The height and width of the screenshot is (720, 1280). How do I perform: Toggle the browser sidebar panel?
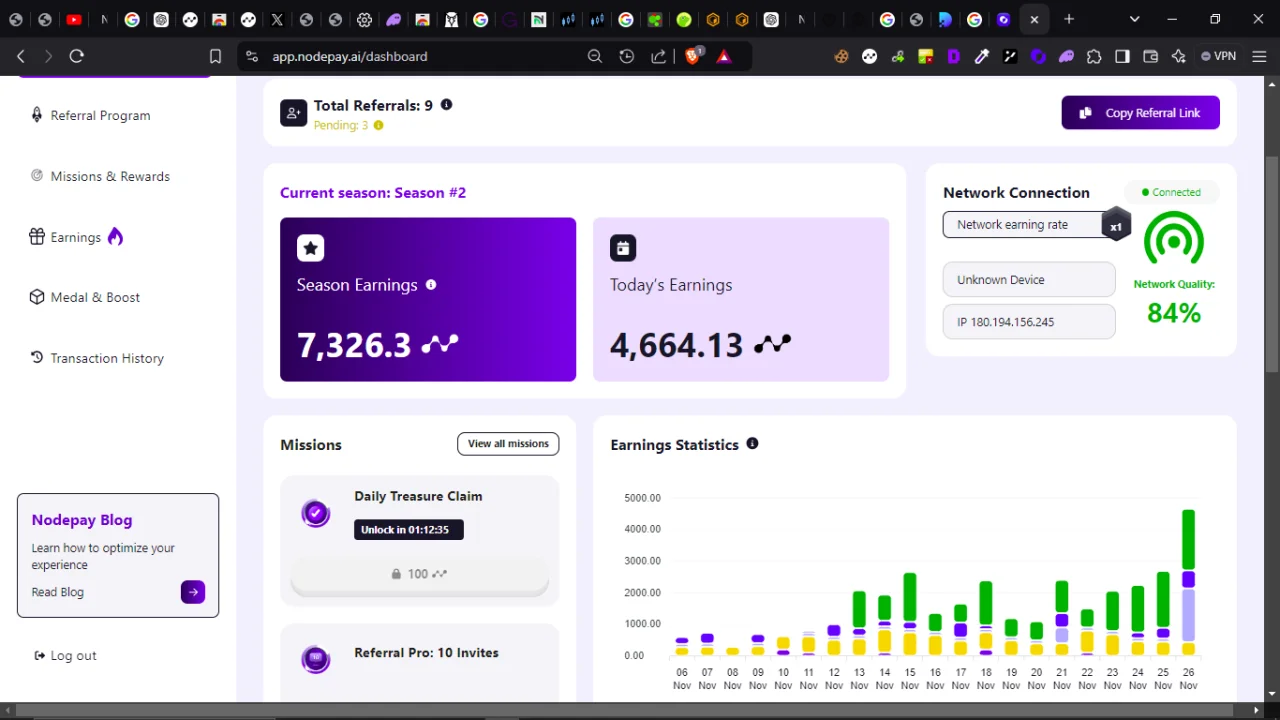tap(1122, 57)
